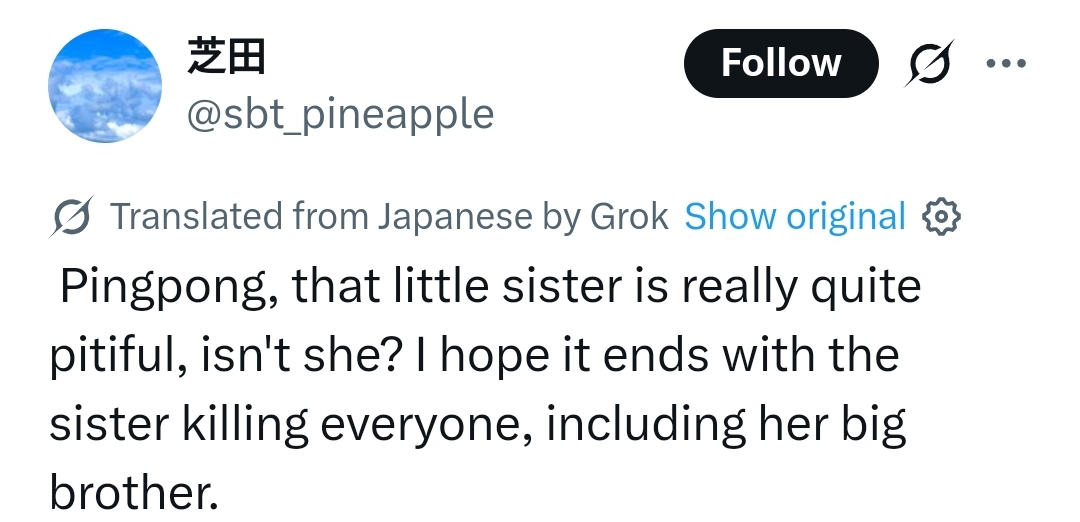The width and height of the screenshot is (1080, 522).
Task: Click the word "Grok" in translation notice
Action: click(x=629, y=216)
